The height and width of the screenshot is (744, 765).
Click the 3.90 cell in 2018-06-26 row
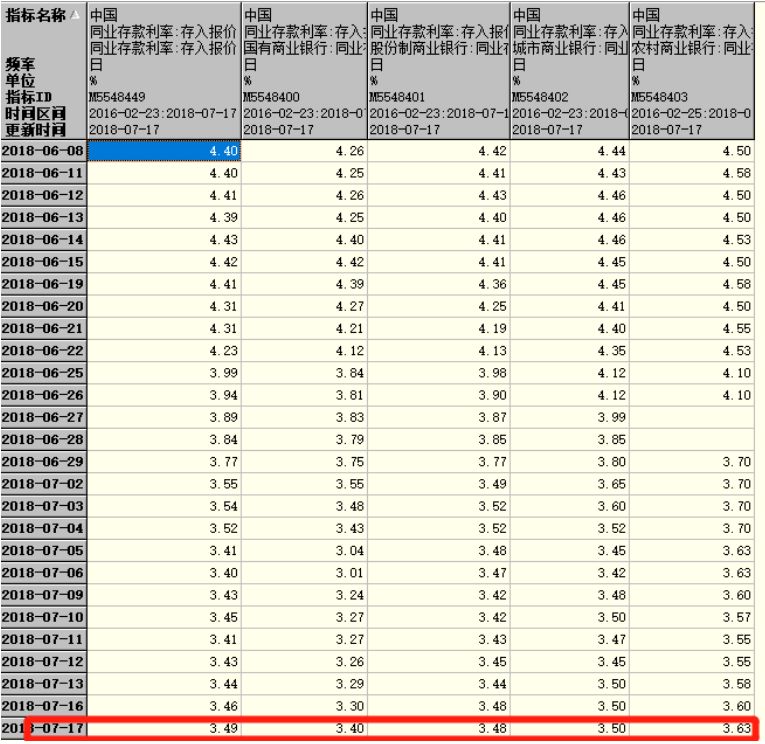pyautogui.click(x=439, y=395)
